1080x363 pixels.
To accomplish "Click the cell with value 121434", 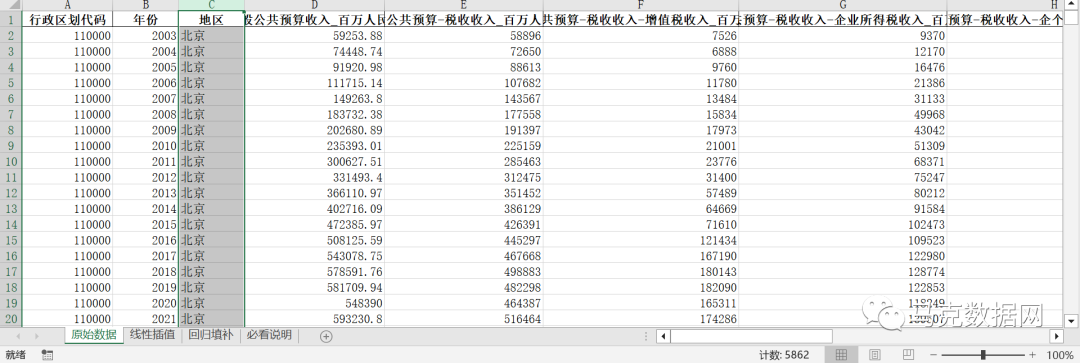I will (641, 240).
